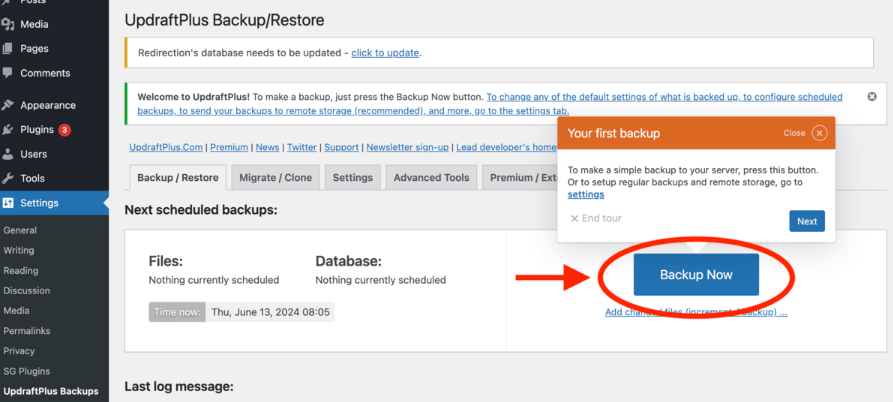Click the settings link in the tour popup
Screen dimensions: 893x402
coord(585,195)
